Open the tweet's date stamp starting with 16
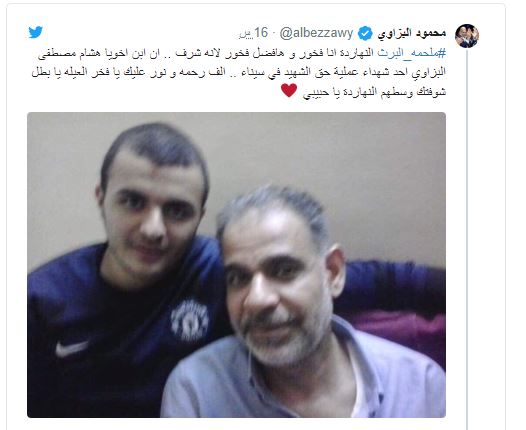Viewport: 526px width, 430px height. pyautogui.click(x=254, y=33)
